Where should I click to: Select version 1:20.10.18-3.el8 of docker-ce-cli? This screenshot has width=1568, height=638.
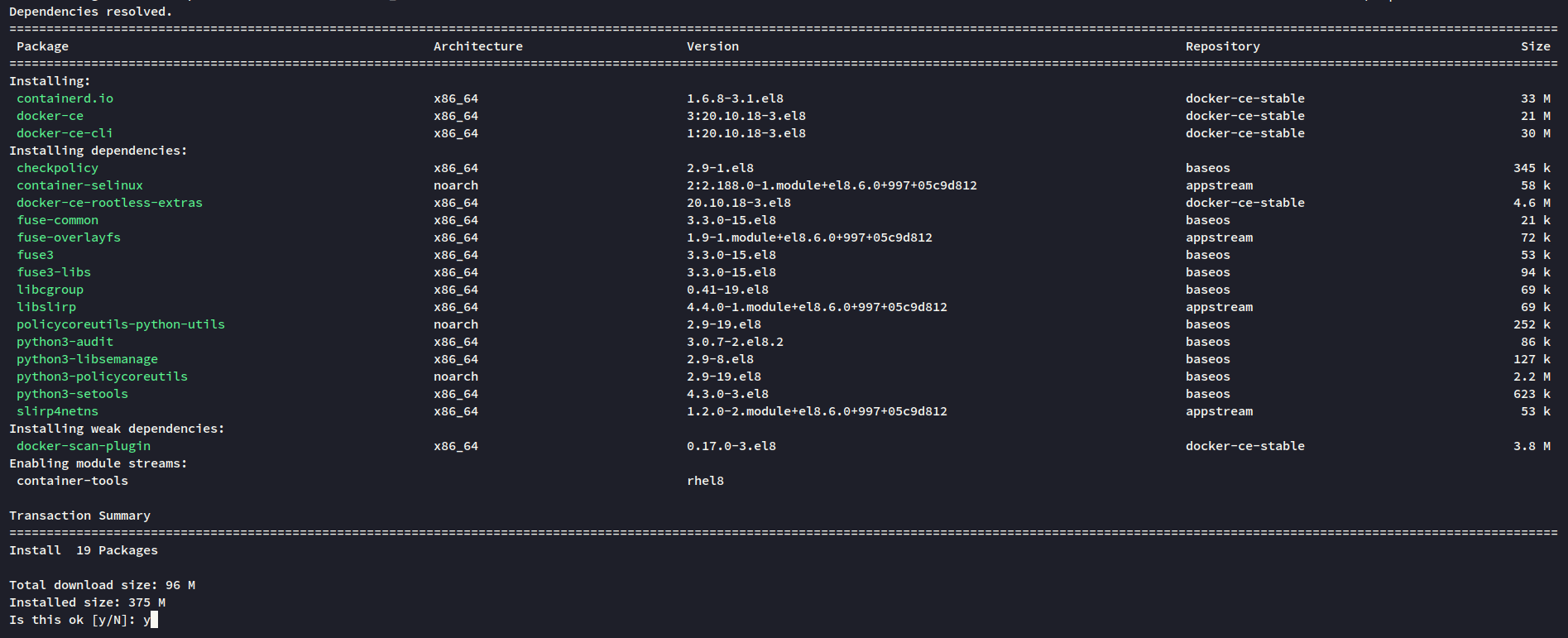click(x=746, y=133)
